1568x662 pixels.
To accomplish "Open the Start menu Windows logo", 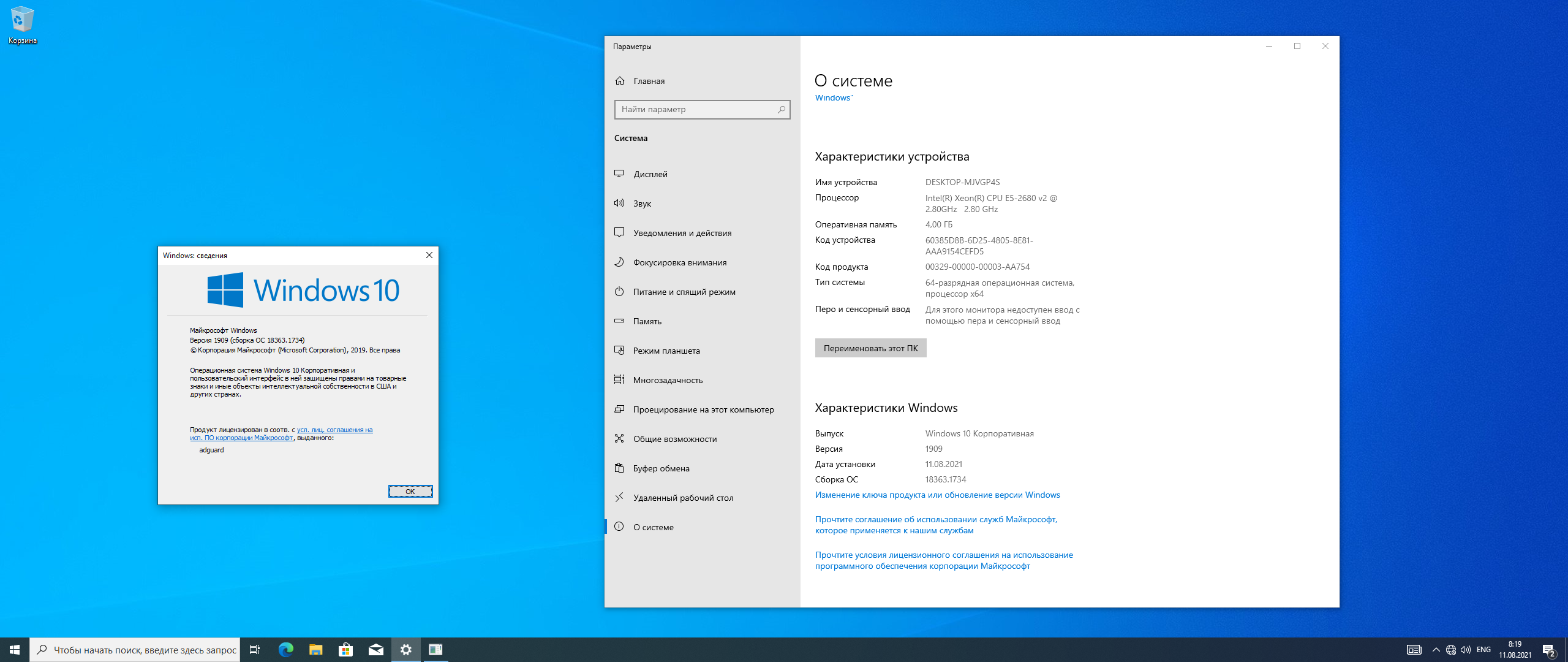I will (15, 650).
